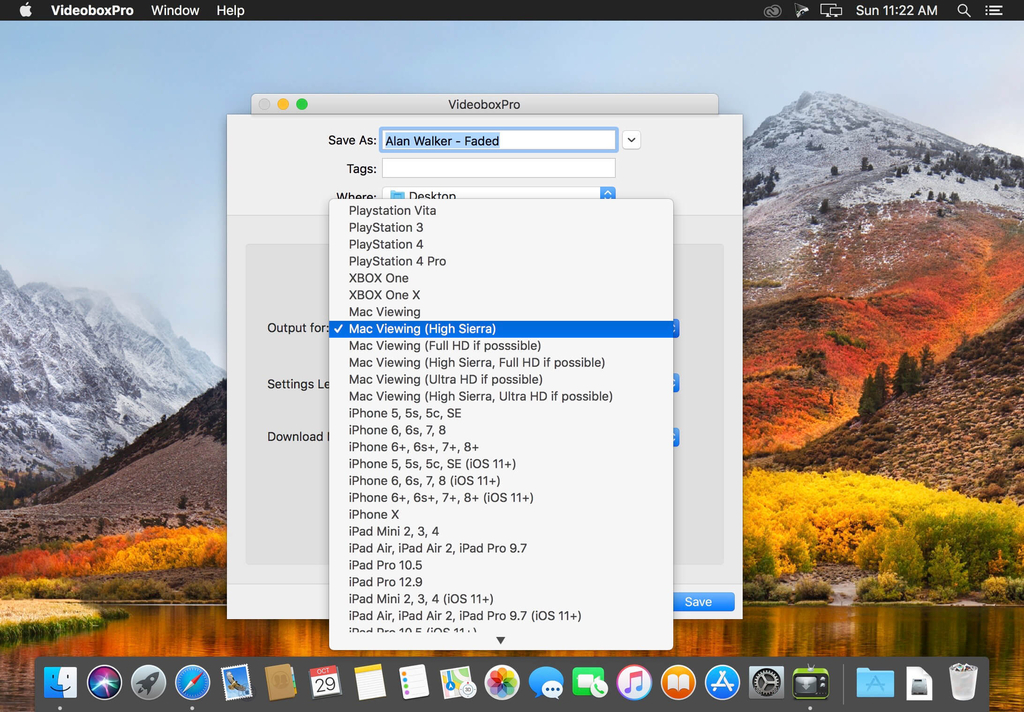Viewport: 1024px width, 712px height.
Task: Click the Tags input field
Action: point(498,168)
